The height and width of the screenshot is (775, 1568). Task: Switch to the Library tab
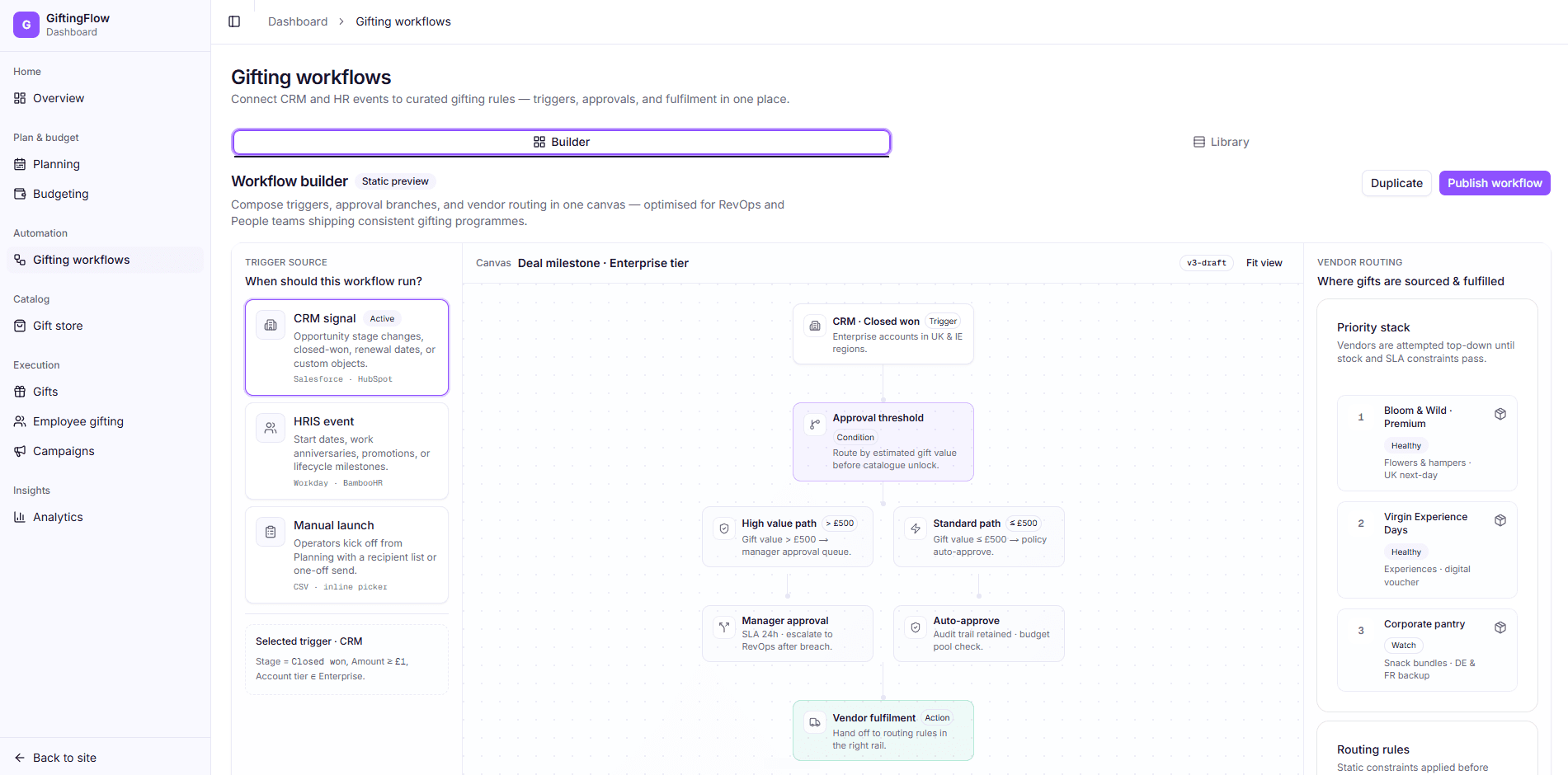[x=1221, y=142]
